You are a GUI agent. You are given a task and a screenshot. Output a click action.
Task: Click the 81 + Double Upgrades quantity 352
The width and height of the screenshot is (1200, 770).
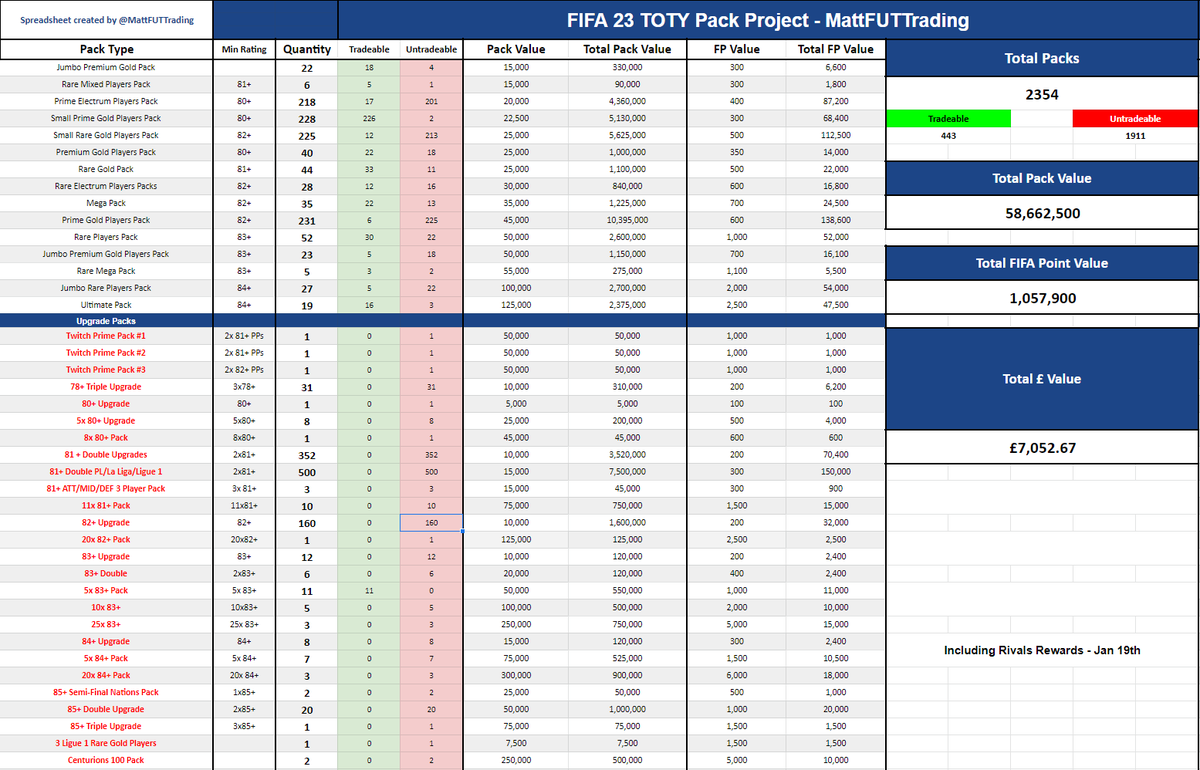point(307,455)
